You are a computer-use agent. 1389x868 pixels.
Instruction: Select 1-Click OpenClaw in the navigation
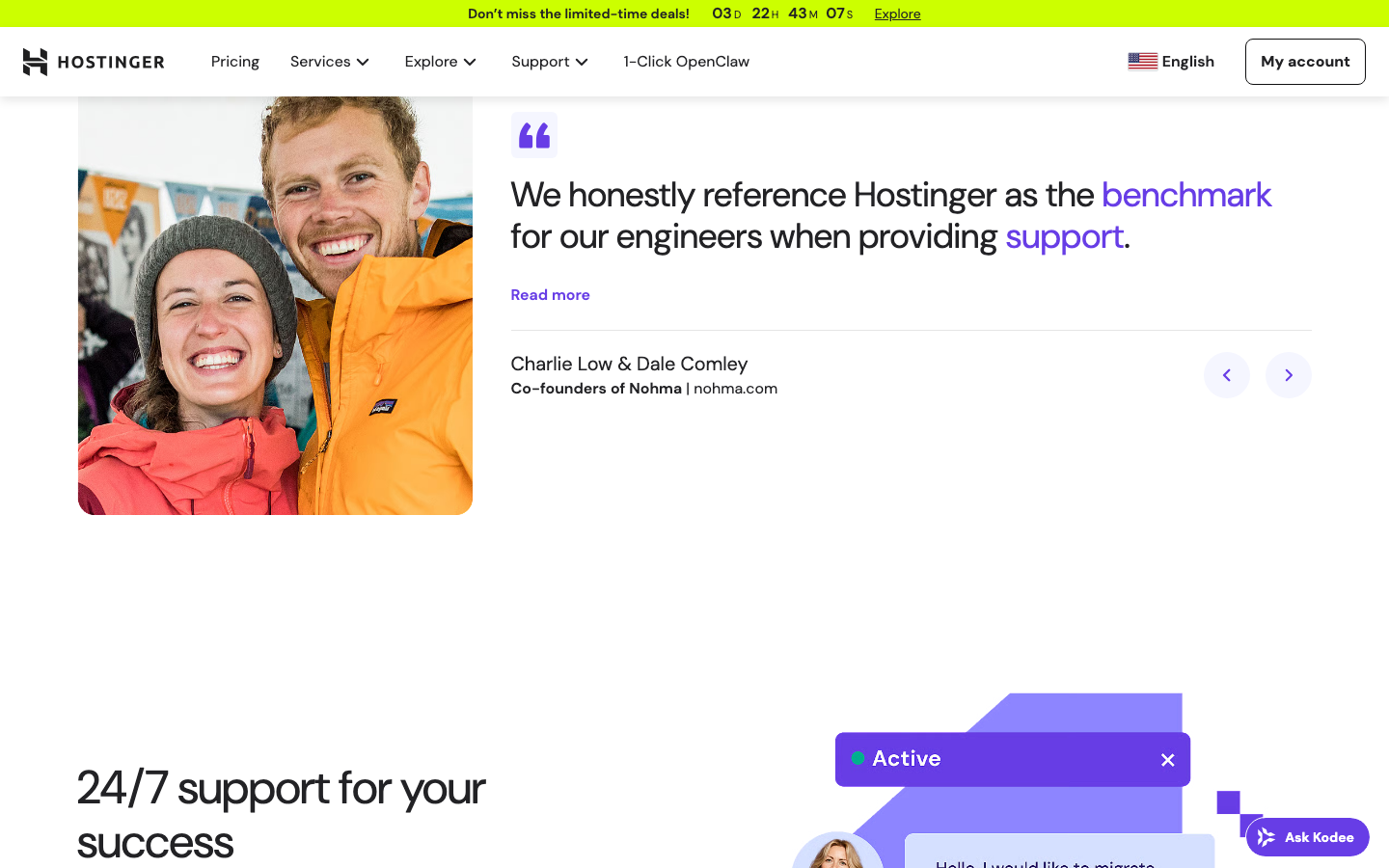point(686,61)
